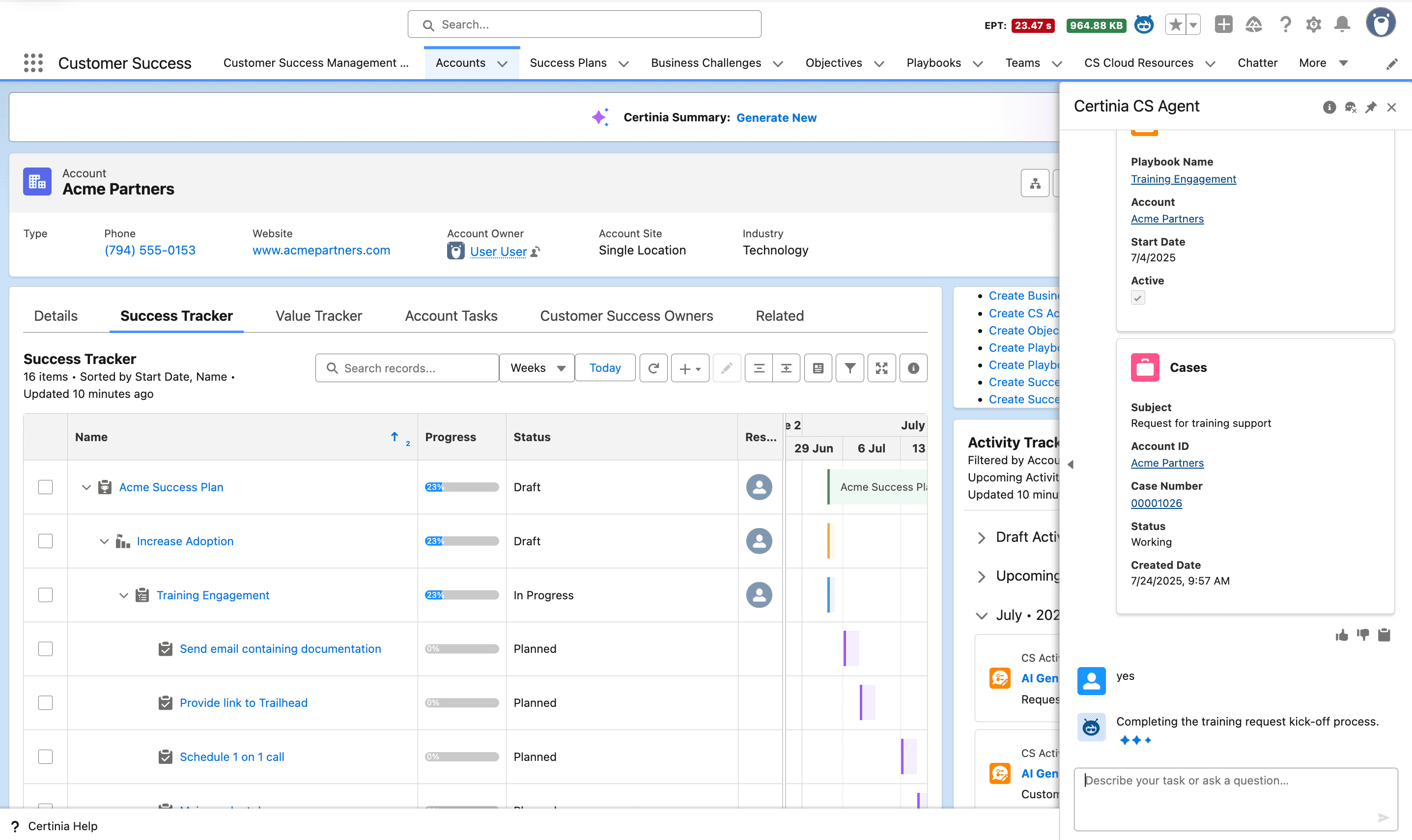Click the Success Tracker info icon
Viewport: 1412px width, 840px height.
coord(913,368)
